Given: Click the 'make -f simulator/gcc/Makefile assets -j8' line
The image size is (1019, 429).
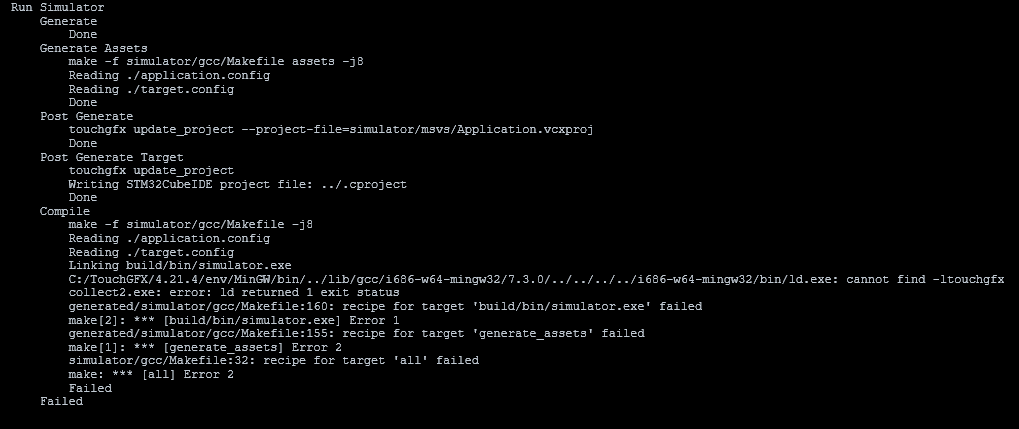Looking at the screenshot, I should (216, 61).
